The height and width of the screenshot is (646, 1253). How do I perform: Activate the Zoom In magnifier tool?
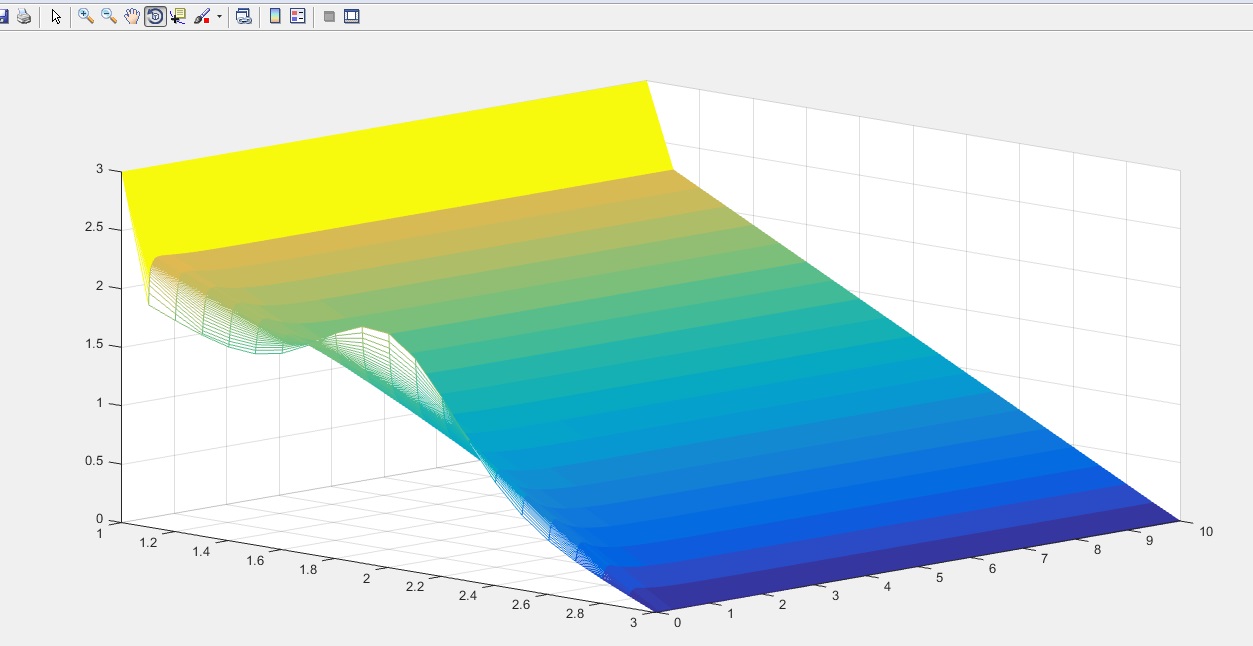pyautogui.click(x=86, y=17)
